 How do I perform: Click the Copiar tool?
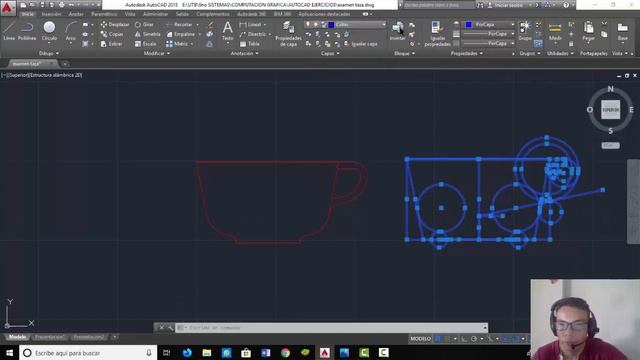[x=112, y=34]
